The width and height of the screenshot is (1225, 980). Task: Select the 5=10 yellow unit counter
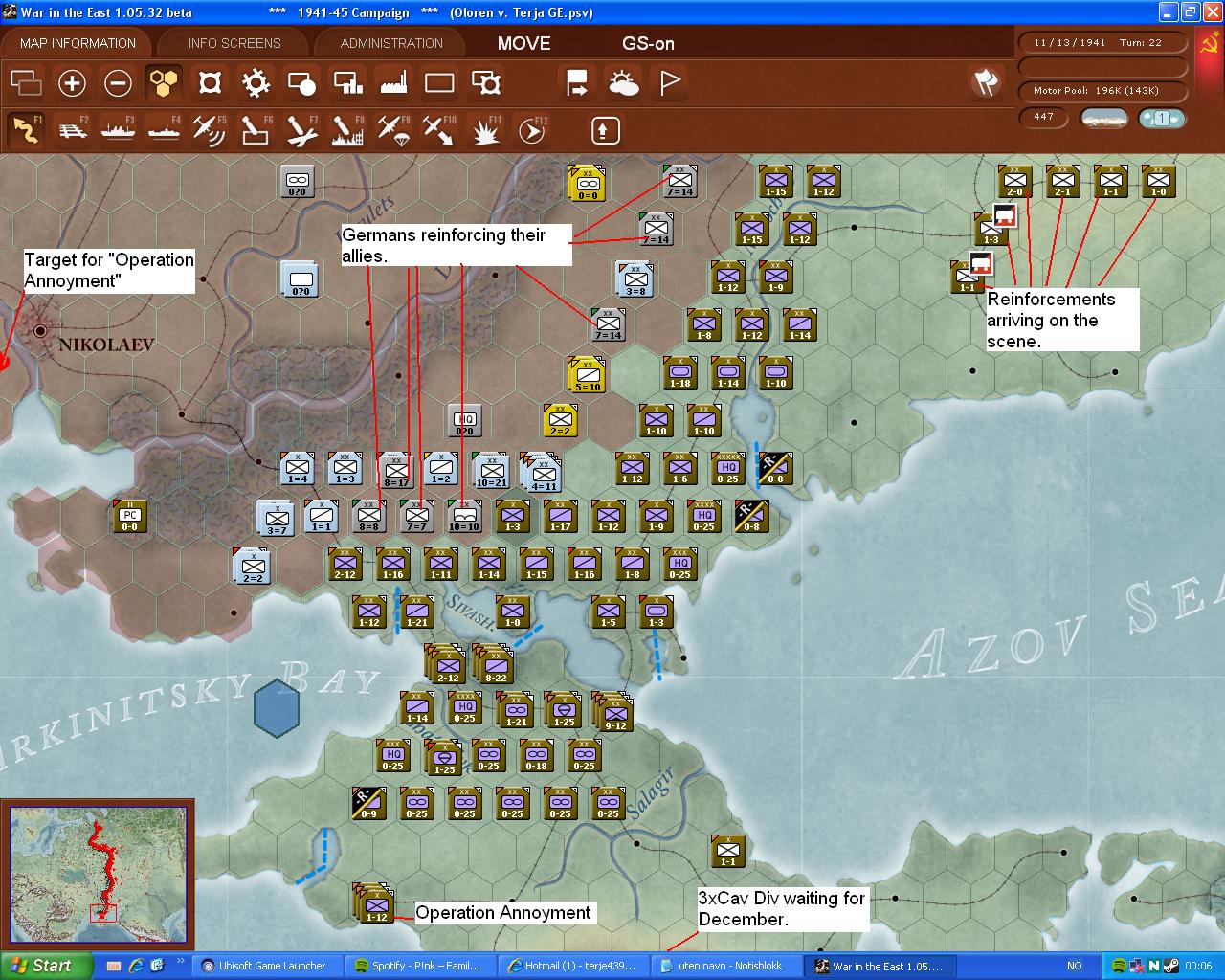[587, 373]
